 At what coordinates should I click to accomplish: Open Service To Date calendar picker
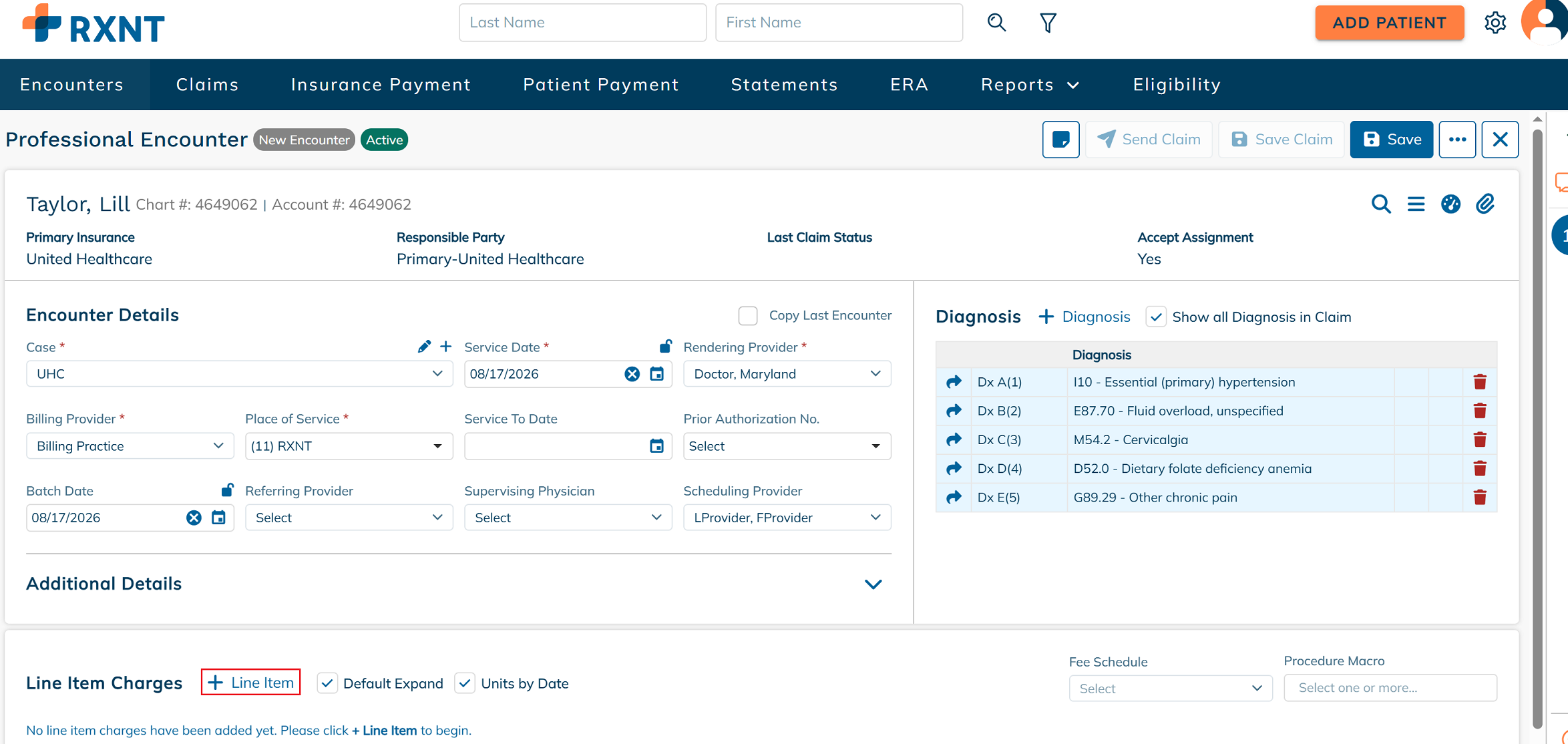pyautogui.click(x=657, y=446)
